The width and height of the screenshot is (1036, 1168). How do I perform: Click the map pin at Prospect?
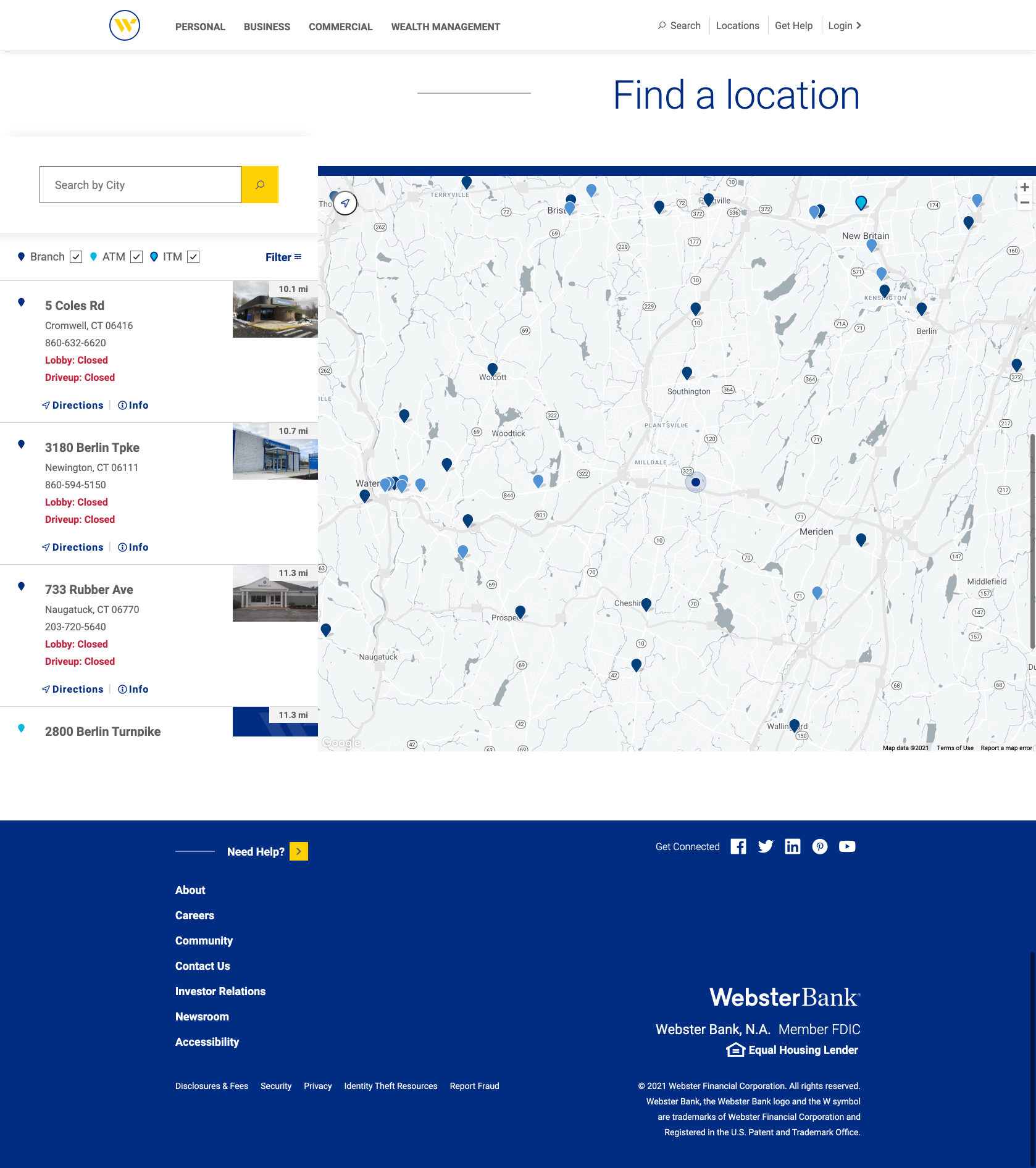pyautogui.click(x=520, y=612)
